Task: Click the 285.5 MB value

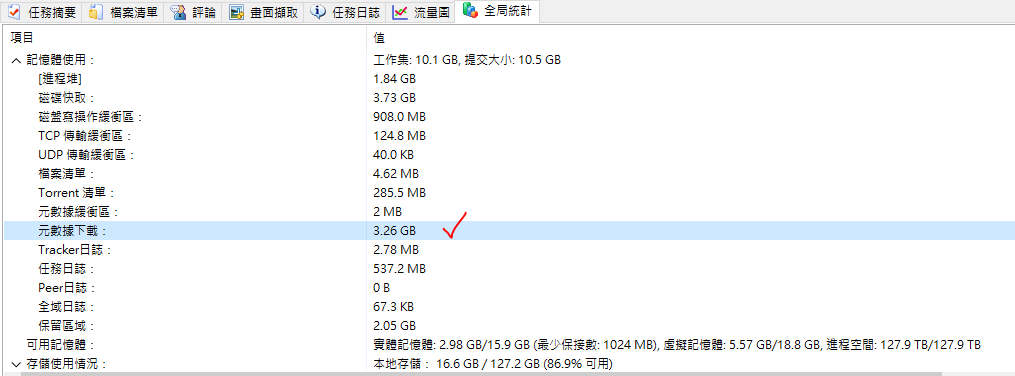Action: tap(399, 193)
